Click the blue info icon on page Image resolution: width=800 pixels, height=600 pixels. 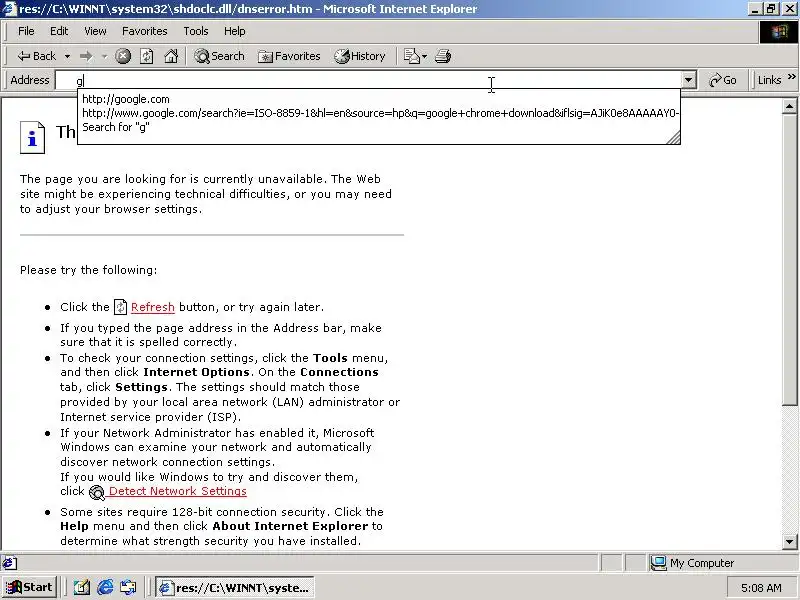click(x=32, y=137)
